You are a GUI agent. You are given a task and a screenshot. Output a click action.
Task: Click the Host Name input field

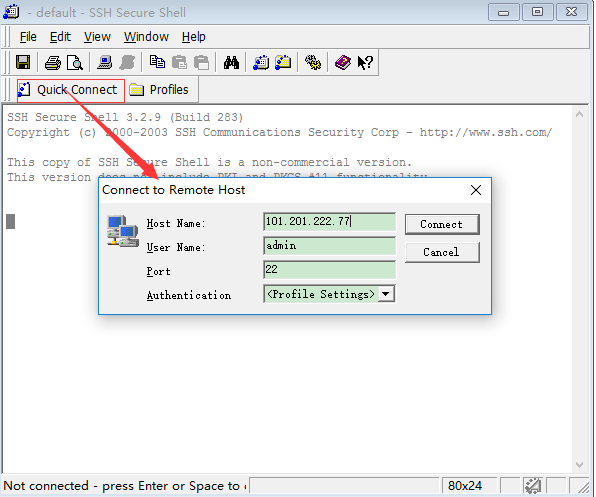(x=329, y=222)
